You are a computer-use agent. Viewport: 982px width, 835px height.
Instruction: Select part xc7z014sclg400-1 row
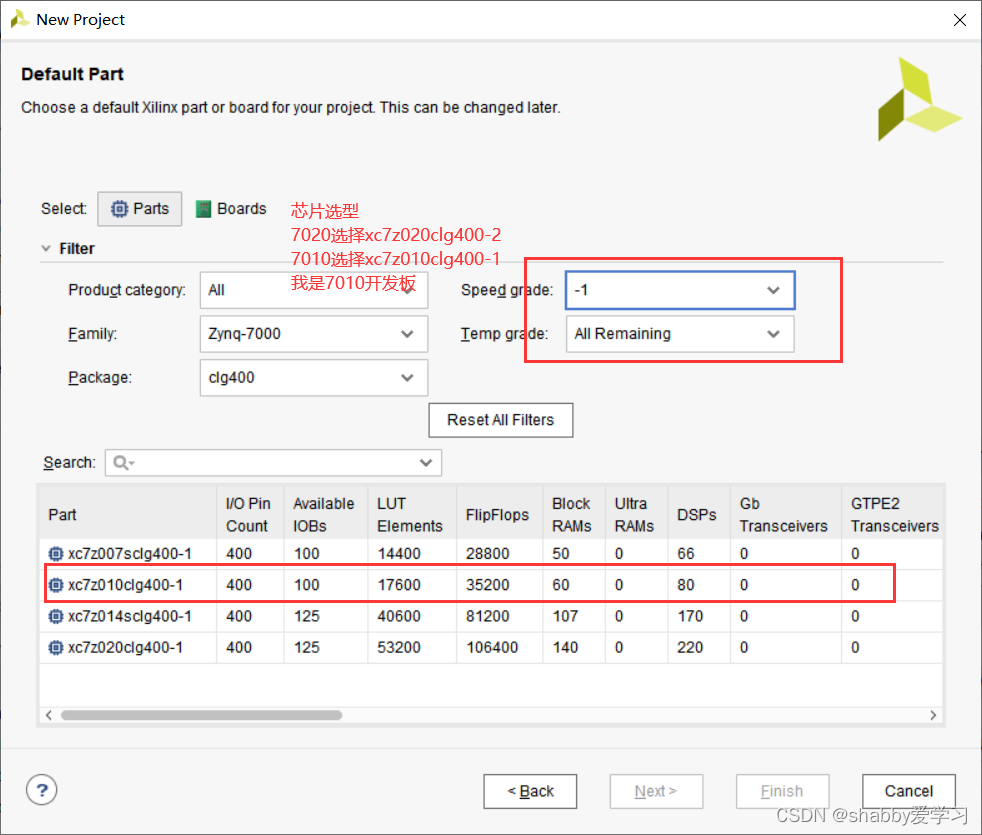coord(490,616)
